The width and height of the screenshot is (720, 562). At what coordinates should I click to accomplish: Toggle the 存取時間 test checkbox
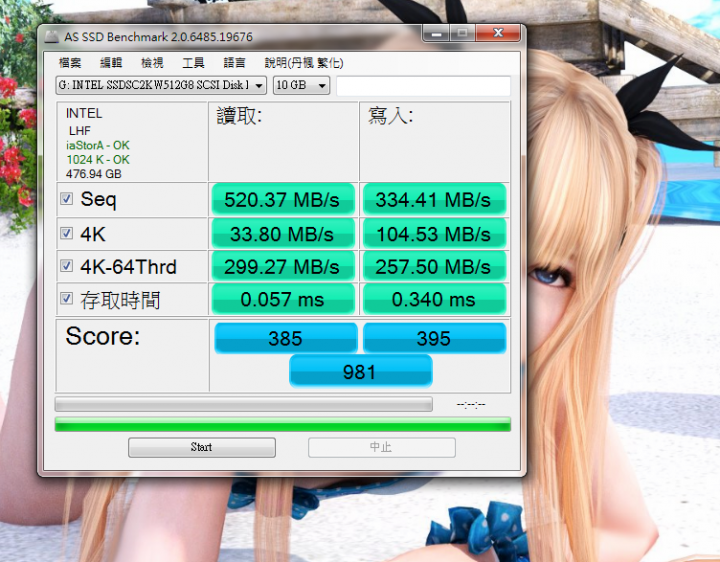tap(67, 298)
